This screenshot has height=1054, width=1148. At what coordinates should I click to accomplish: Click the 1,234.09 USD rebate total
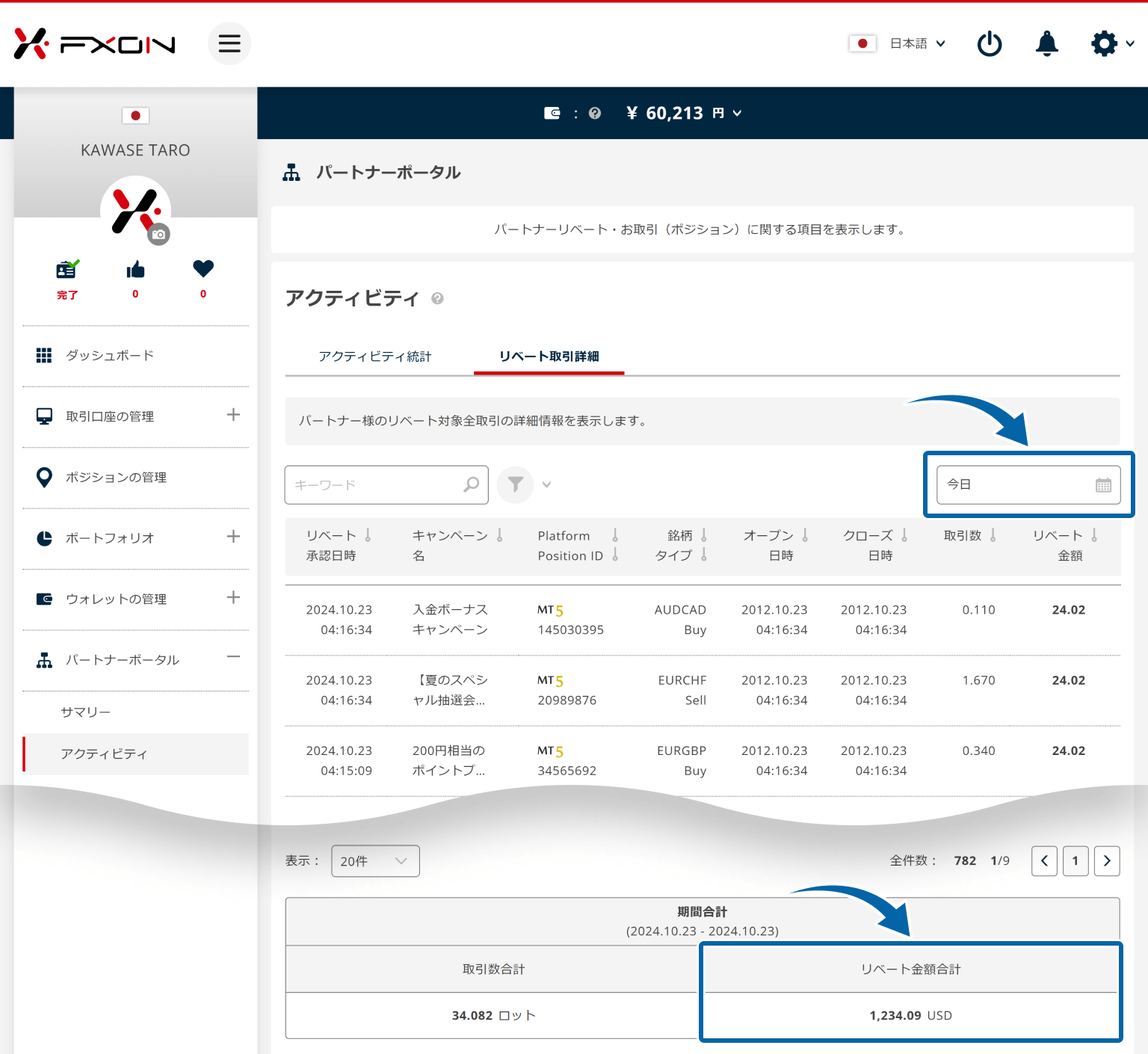coord(910,1016)
